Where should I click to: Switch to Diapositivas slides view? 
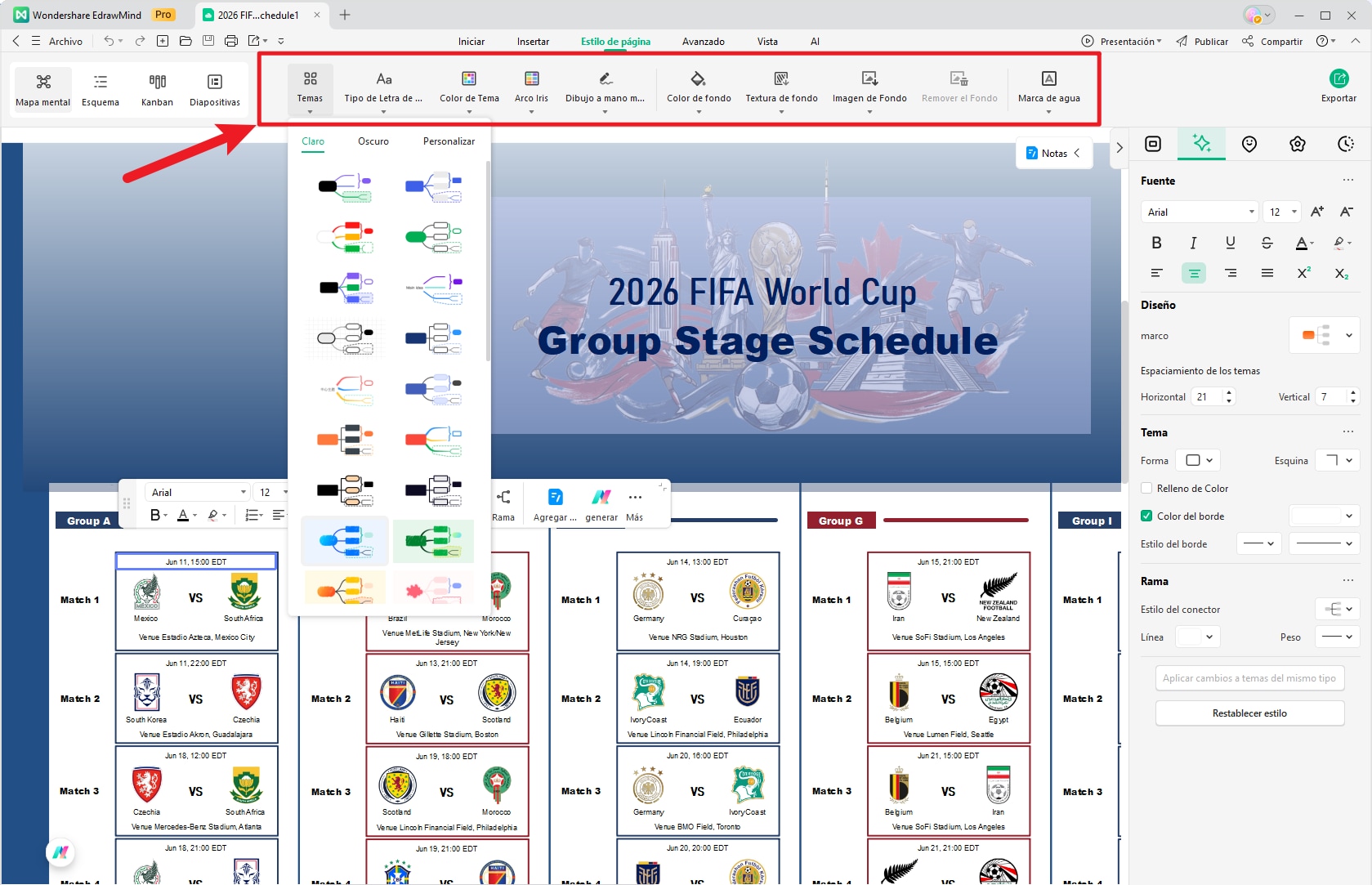pyautogui.click(x=215, y=89)
